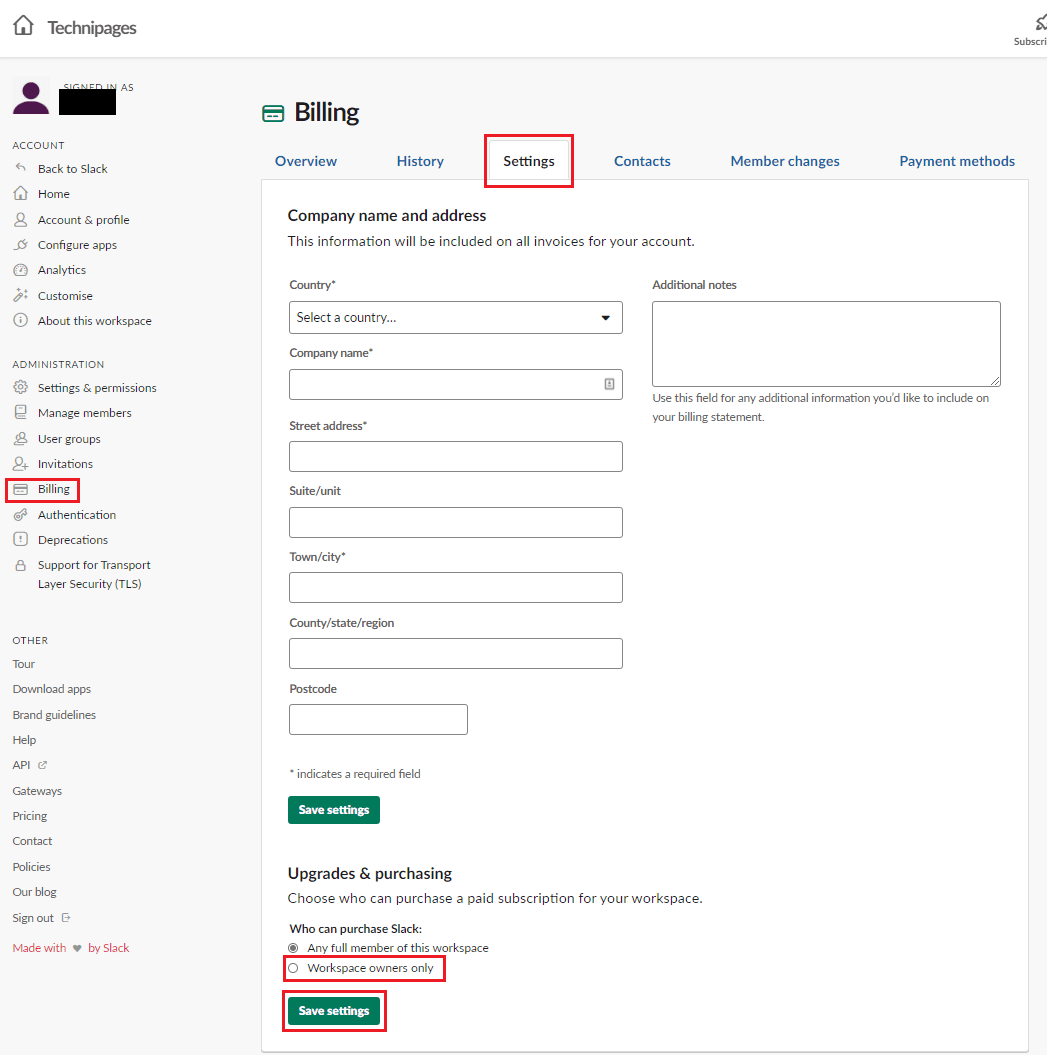
Task: Click the Analytics gauge icon in sidebar
Action: coord(21,270)
